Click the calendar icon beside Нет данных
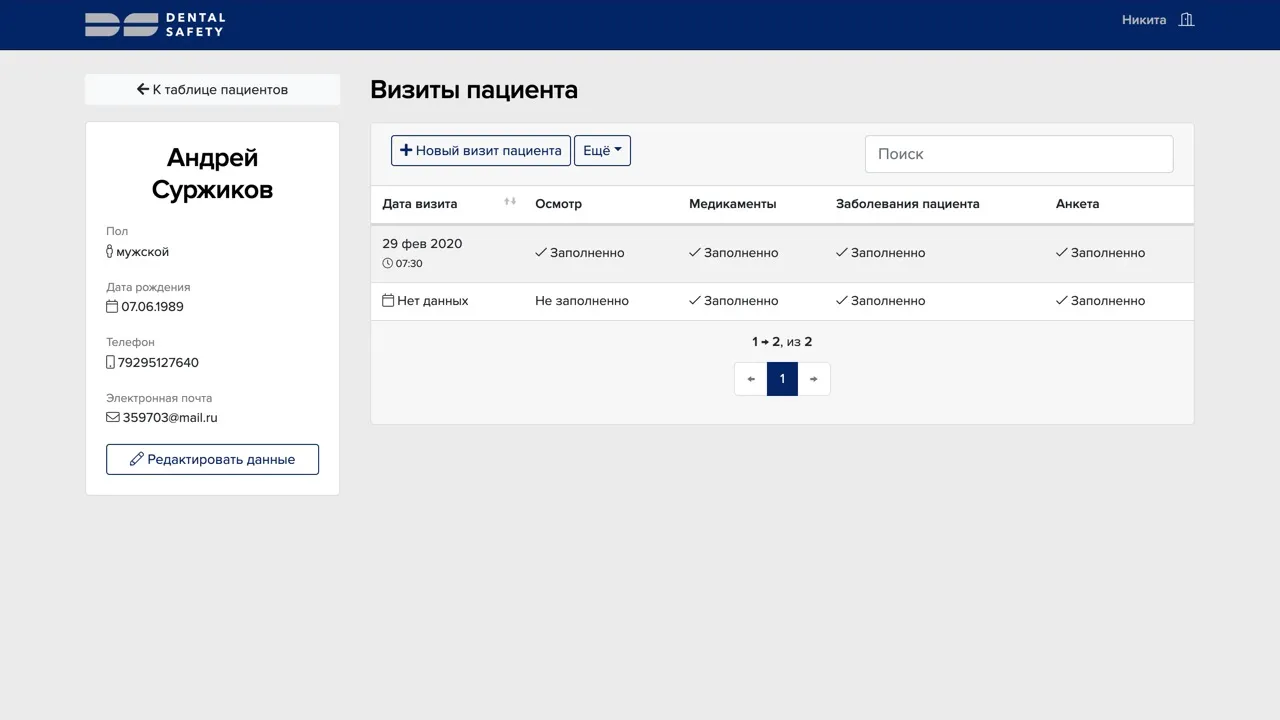 pos(389,300)
